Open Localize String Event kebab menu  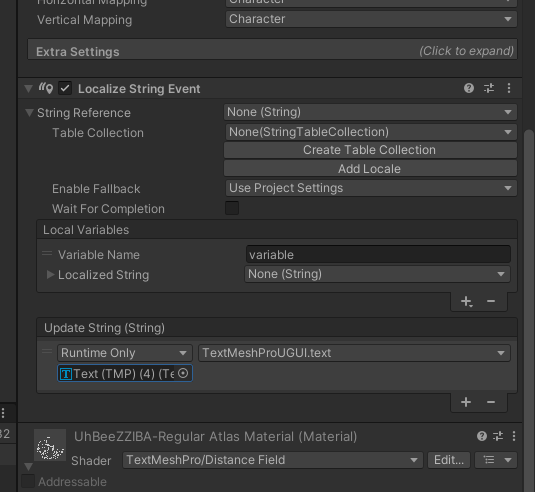point(509,88)
